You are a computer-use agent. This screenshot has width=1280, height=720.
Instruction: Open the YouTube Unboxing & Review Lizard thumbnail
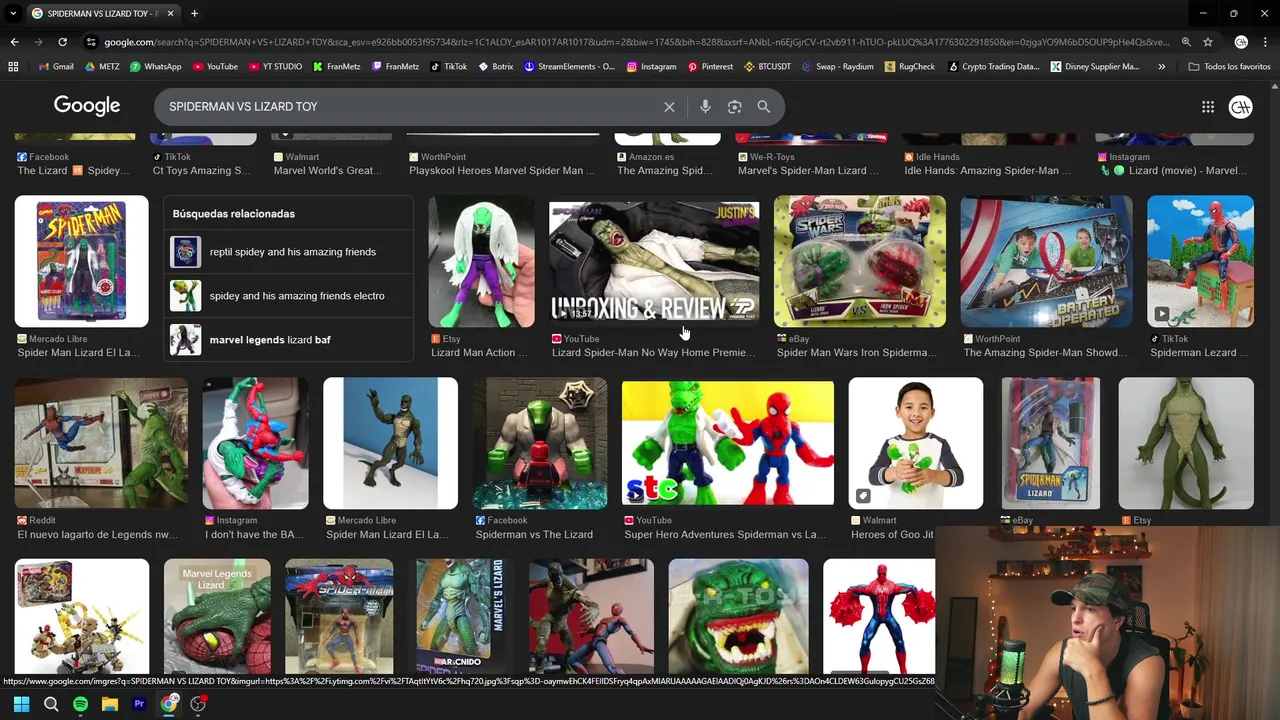point(654,262)
